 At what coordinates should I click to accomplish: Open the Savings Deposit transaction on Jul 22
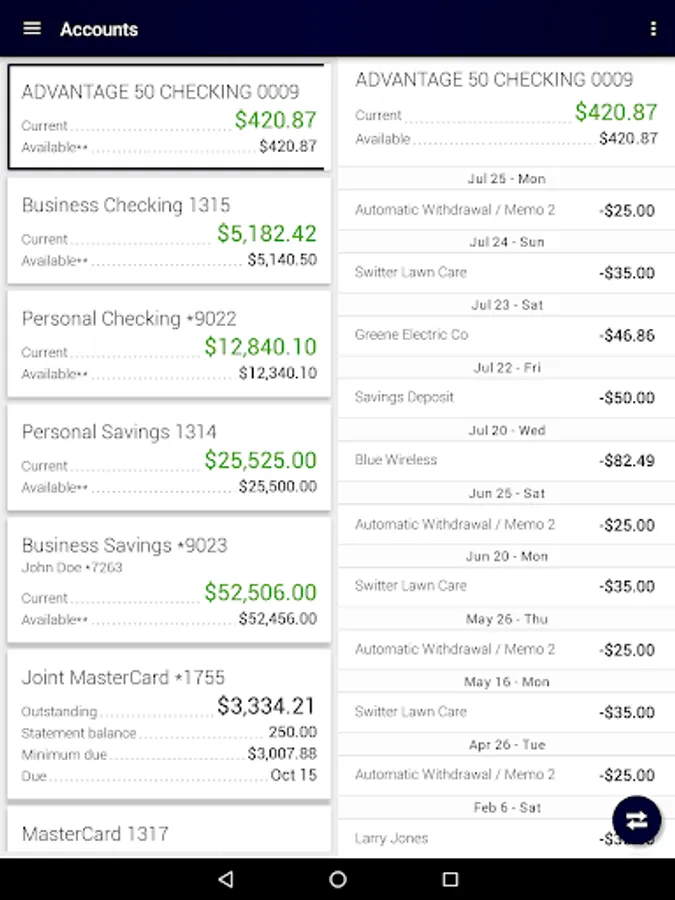coord(506,398)
